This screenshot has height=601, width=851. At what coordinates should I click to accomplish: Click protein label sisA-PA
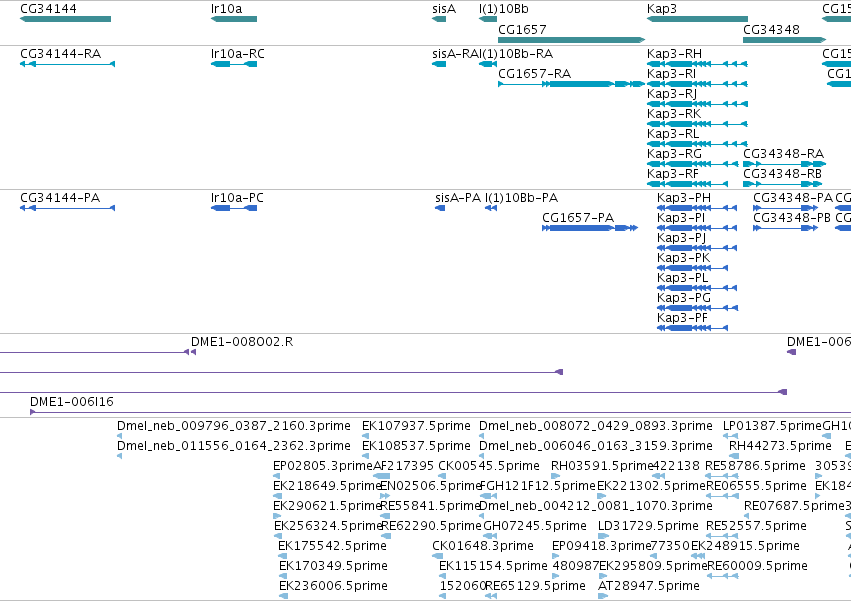point(458,198)
